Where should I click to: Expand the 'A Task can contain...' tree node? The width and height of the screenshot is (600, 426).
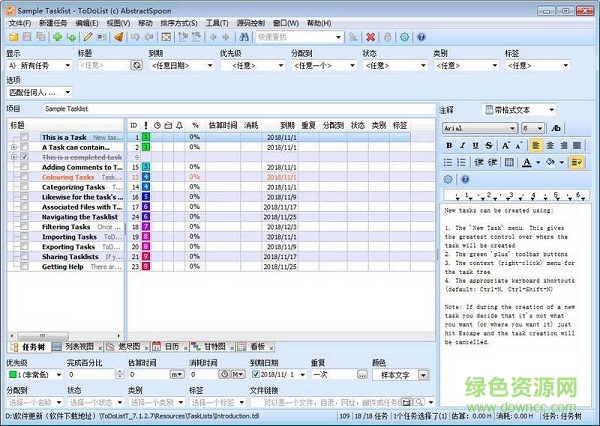(x=14, y=147)
